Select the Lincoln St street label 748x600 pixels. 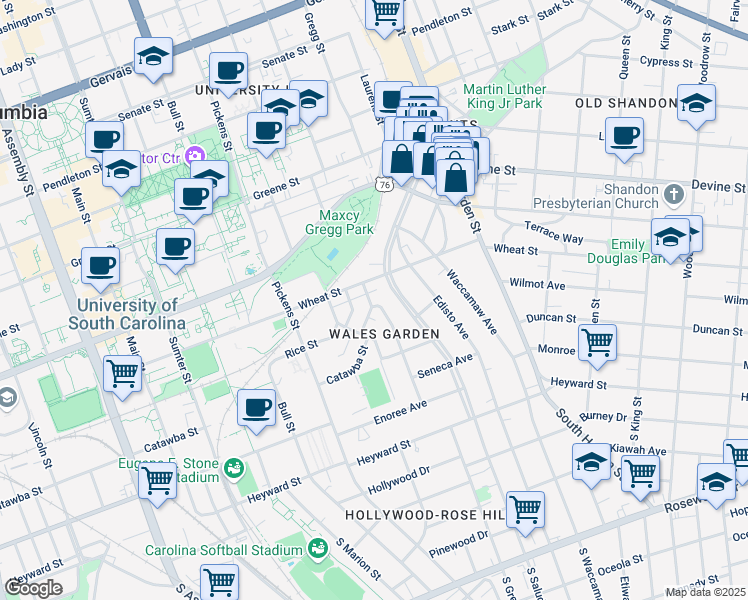click(41, 445)
